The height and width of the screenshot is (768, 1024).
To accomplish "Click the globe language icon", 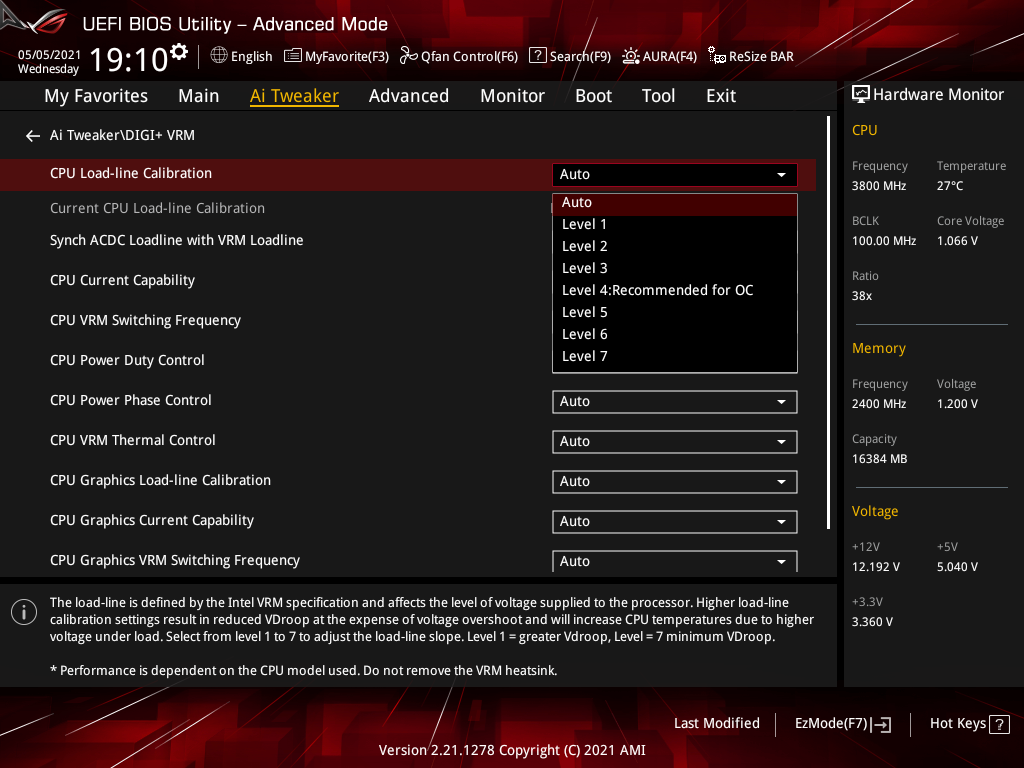I will coord(219,56).
